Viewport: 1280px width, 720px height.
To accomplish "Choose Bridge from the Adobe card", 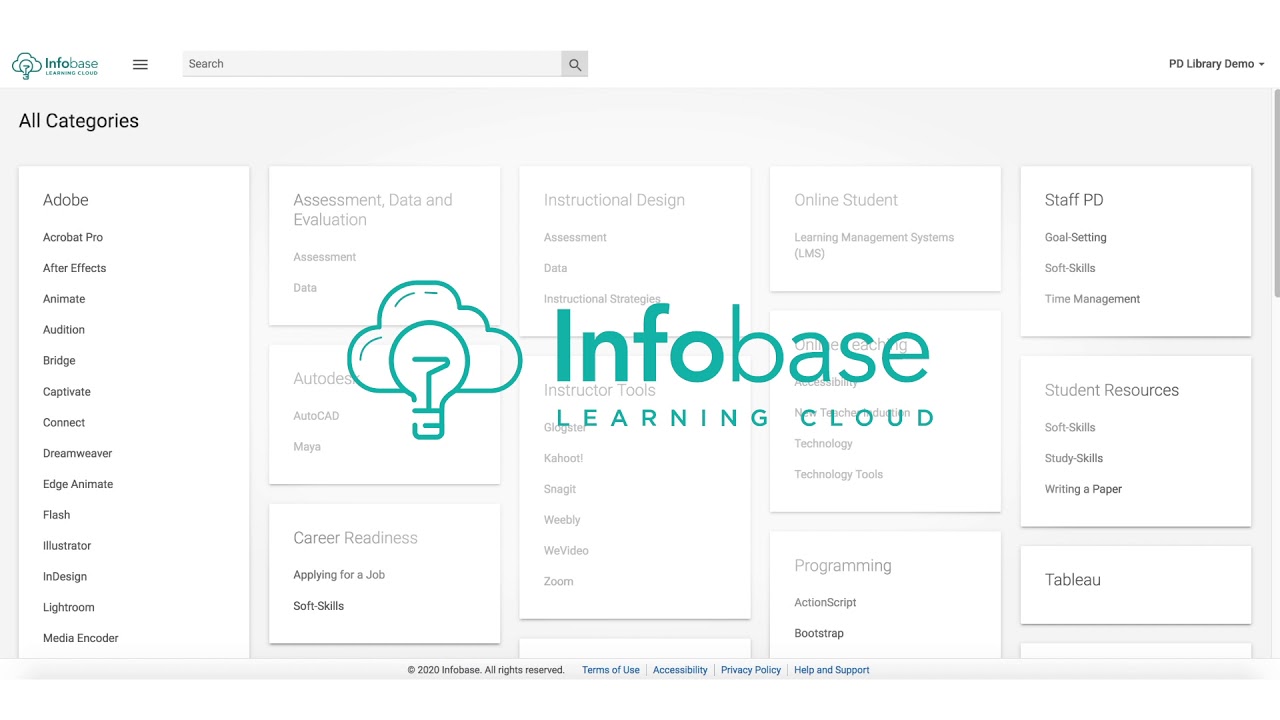I will (x=59, y=361).
